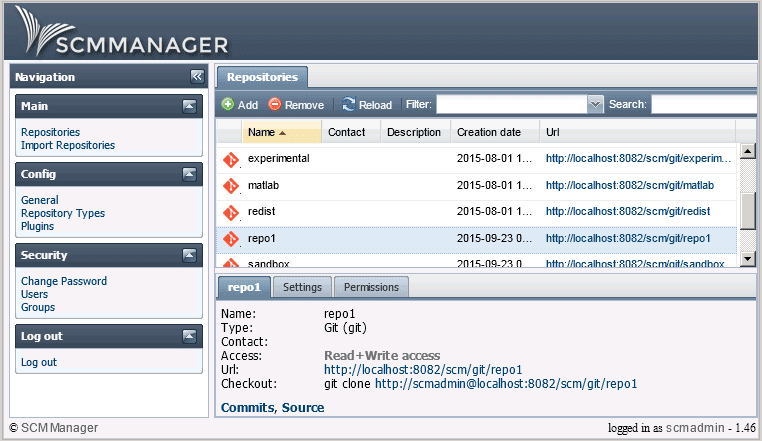Sort by the Description column header
762x441 pixels.
(x=415, y=132)
